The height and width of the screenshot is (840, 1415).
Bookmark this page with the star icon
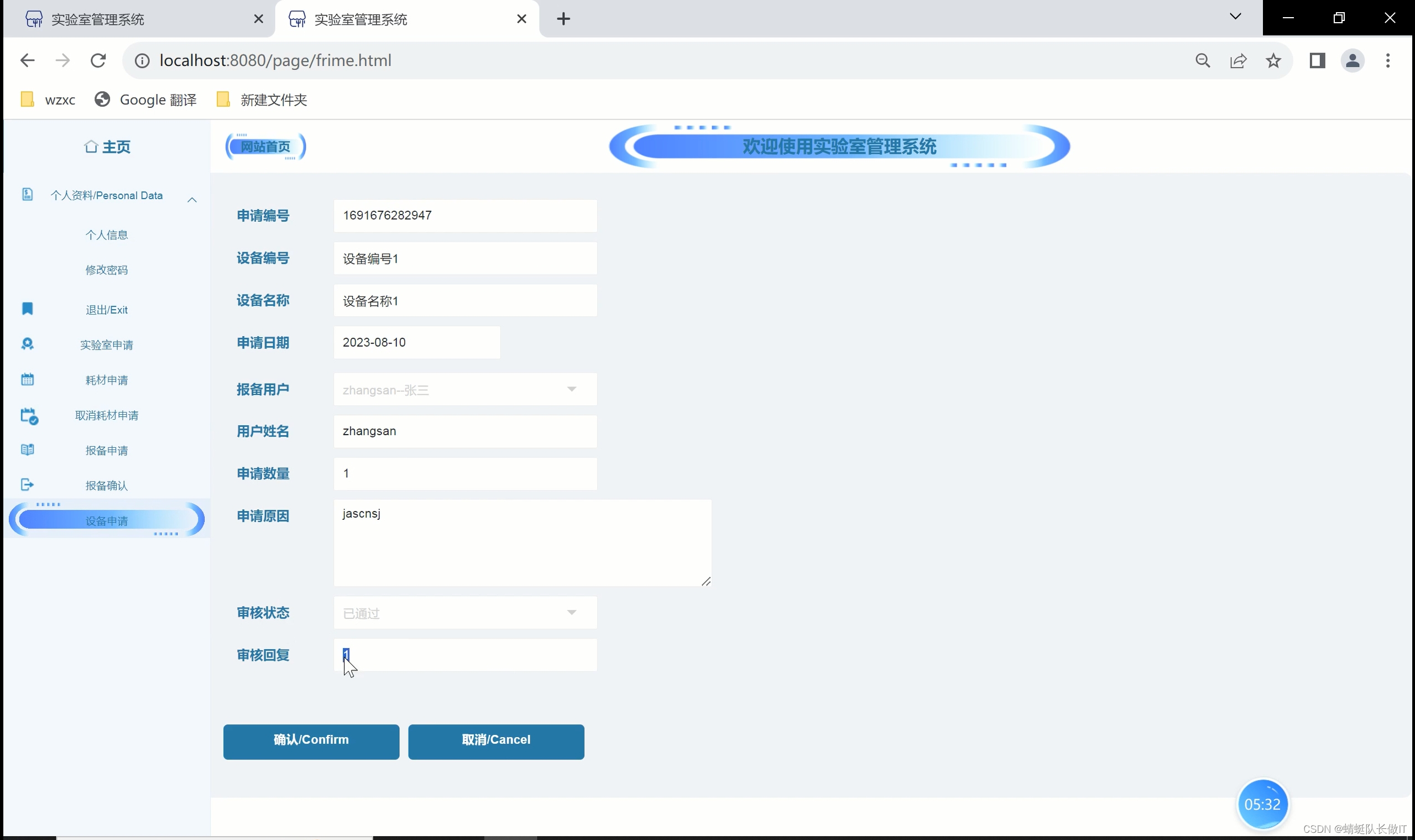(x=1273, y=61)
